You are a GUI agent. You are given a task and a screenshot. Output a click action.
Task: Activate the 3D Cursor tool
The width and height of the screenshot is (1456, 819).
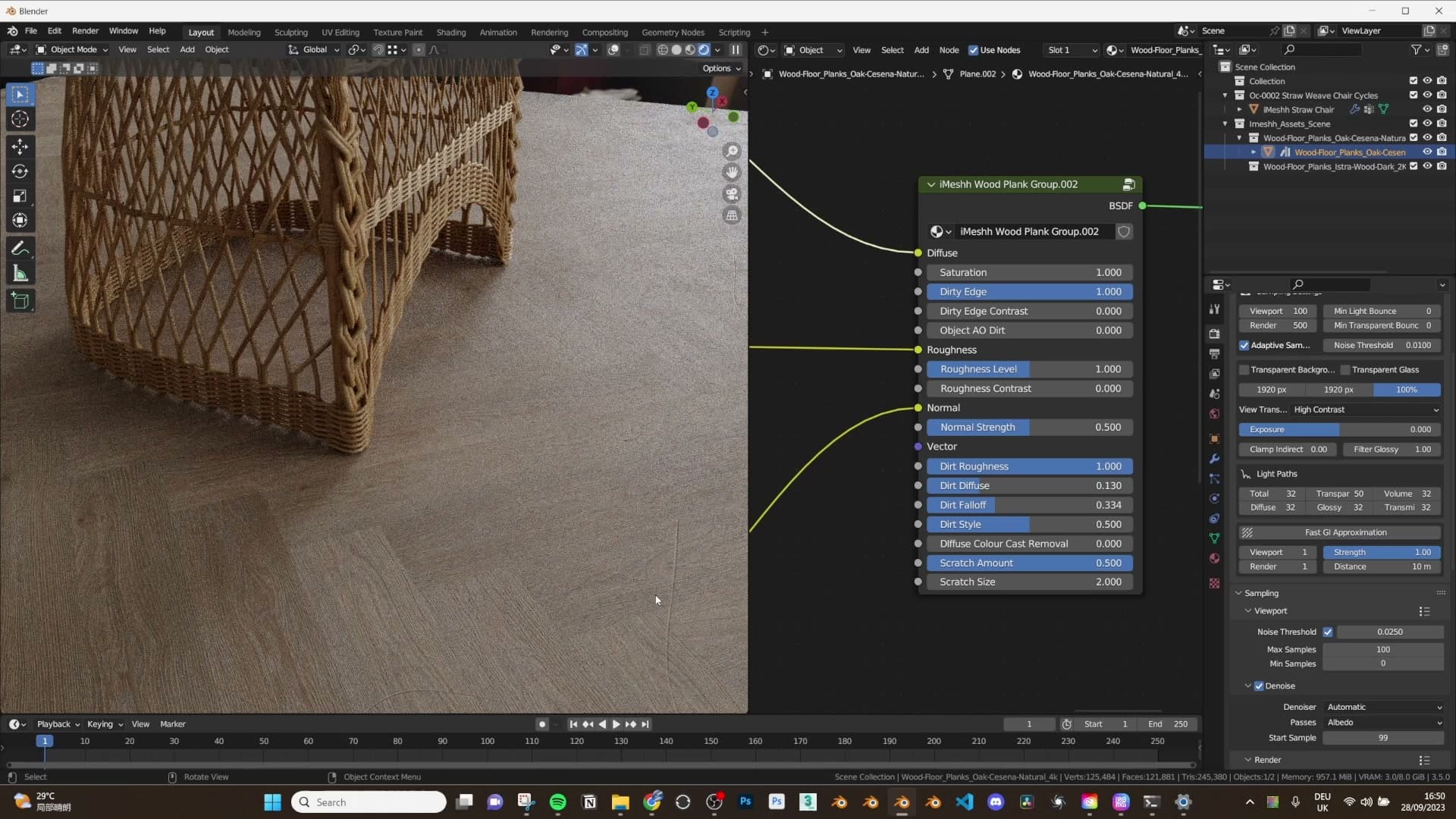pos(20,119)
